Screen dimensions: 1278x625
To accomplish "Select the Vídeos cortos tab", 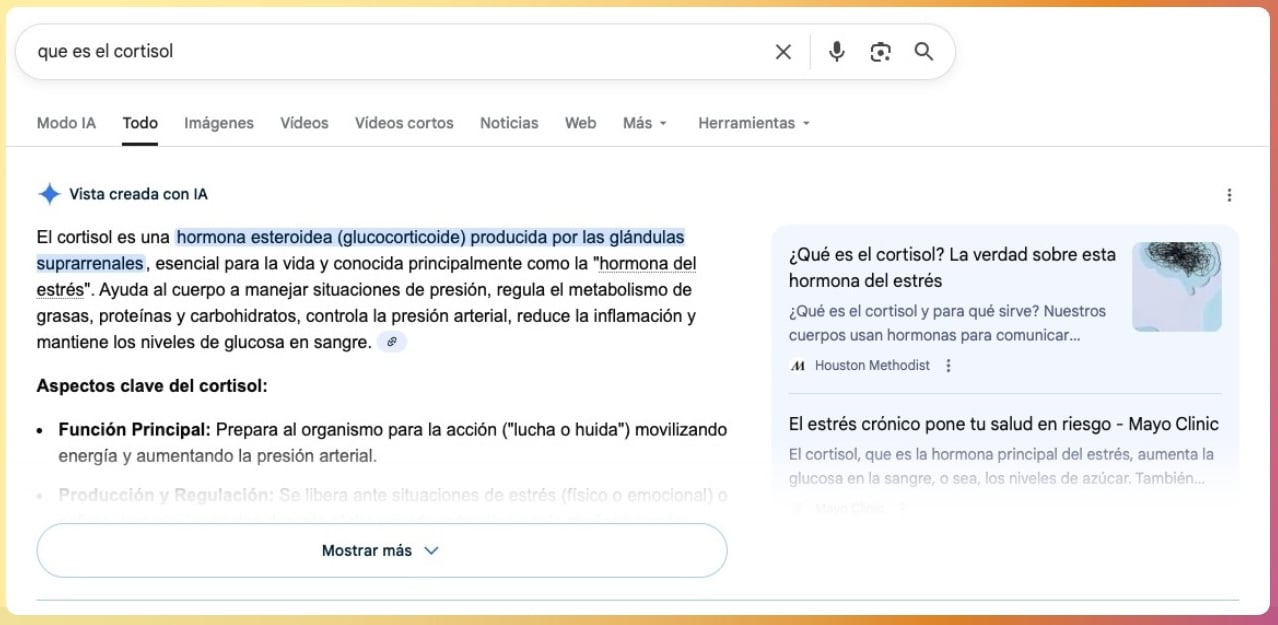I will coord(403,122).
